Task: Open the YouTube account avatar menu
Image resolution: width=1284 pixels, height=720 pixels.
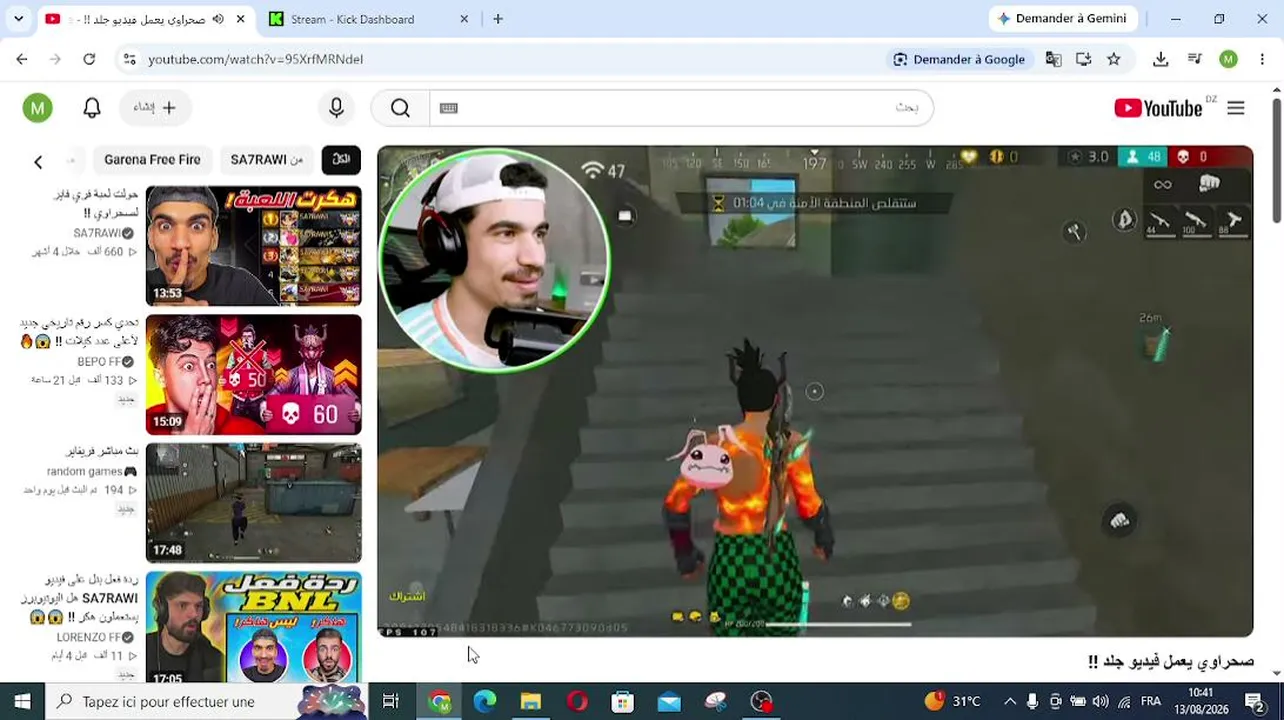Action: (x=38, y=108)
